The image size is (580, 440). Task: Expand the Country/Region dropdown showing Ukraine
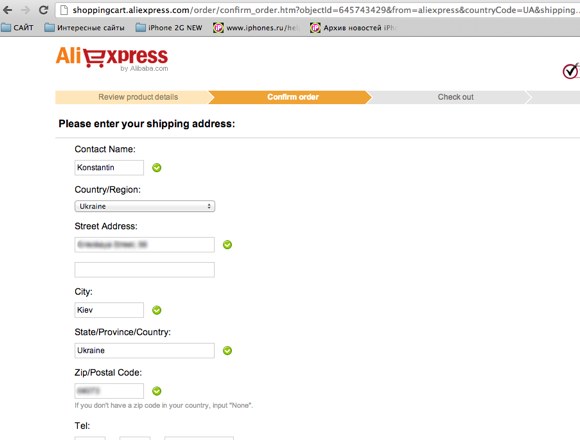point(145,206)
